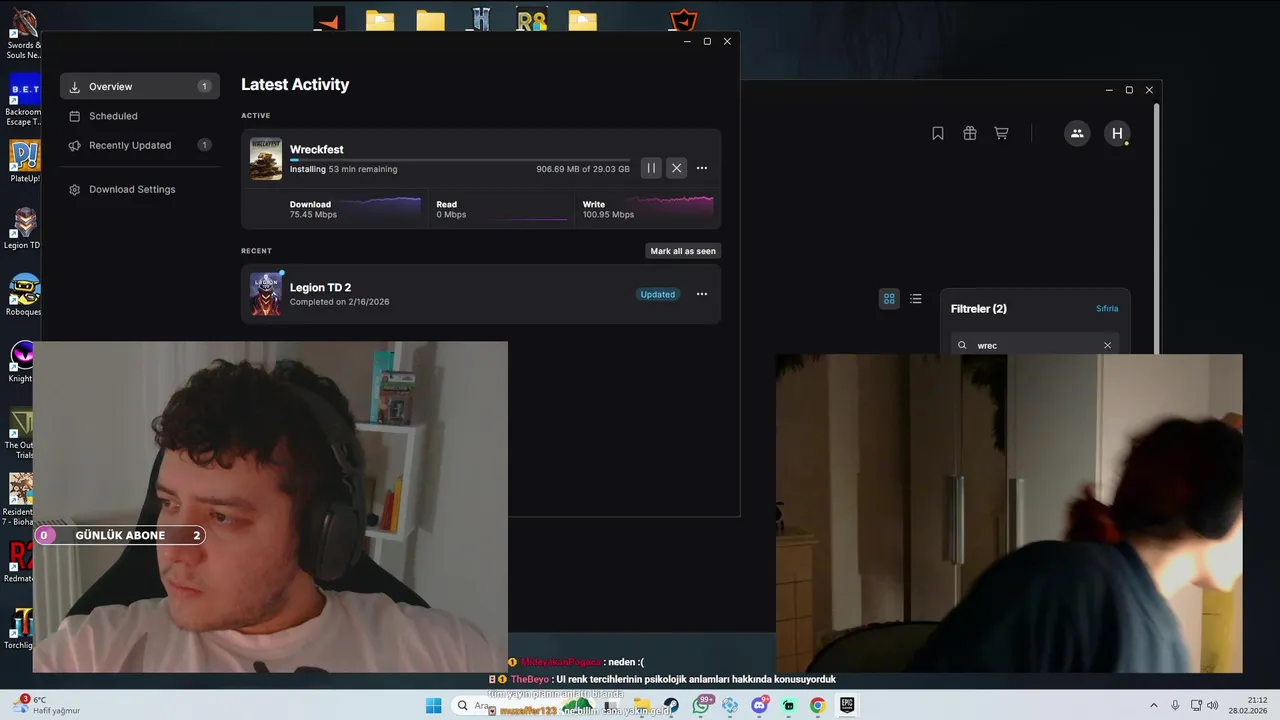
Task: Open the wishlist bookmark icon in Epic launcher
Action: (x=938, y=133)
